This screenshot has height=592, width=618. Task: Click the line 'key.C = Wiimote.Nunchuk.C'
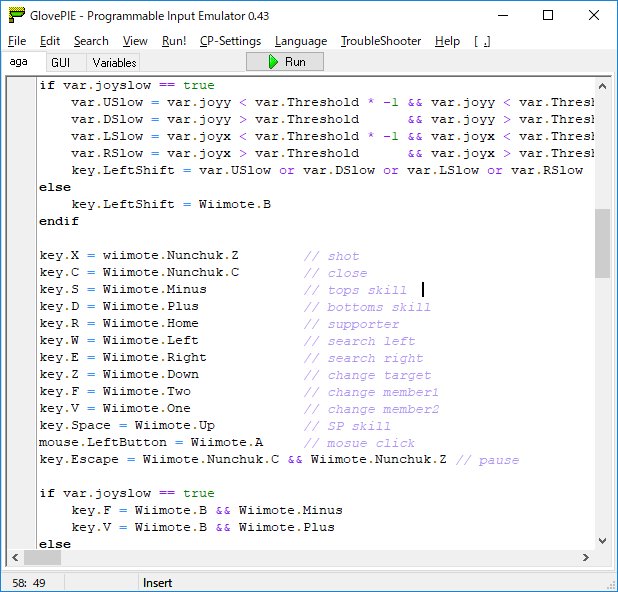click(139, 272)
